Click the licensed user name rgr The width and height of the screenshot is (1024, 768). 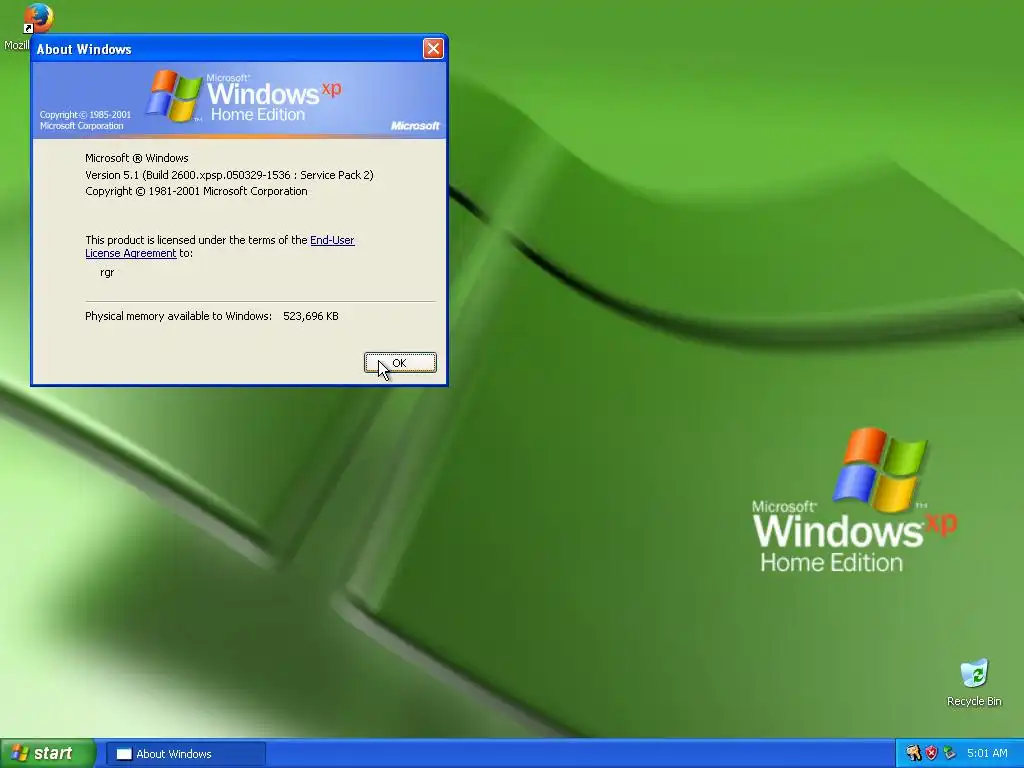tap(107, 272)
